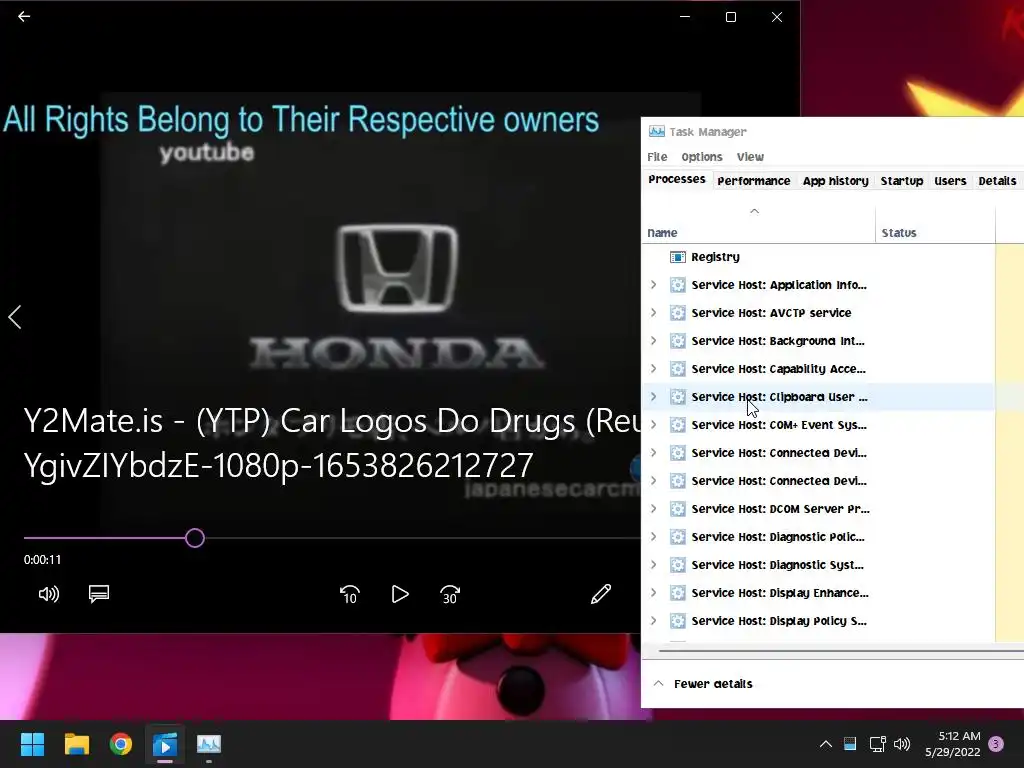Switch to the Users tab

click(x=950, y=181)
